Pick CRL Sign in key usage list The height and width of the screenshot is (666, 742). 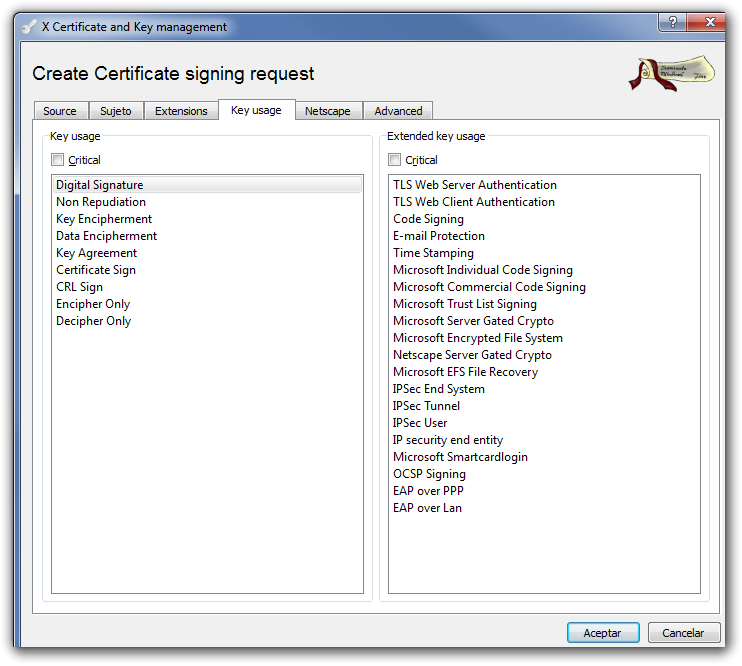(79, 287)
